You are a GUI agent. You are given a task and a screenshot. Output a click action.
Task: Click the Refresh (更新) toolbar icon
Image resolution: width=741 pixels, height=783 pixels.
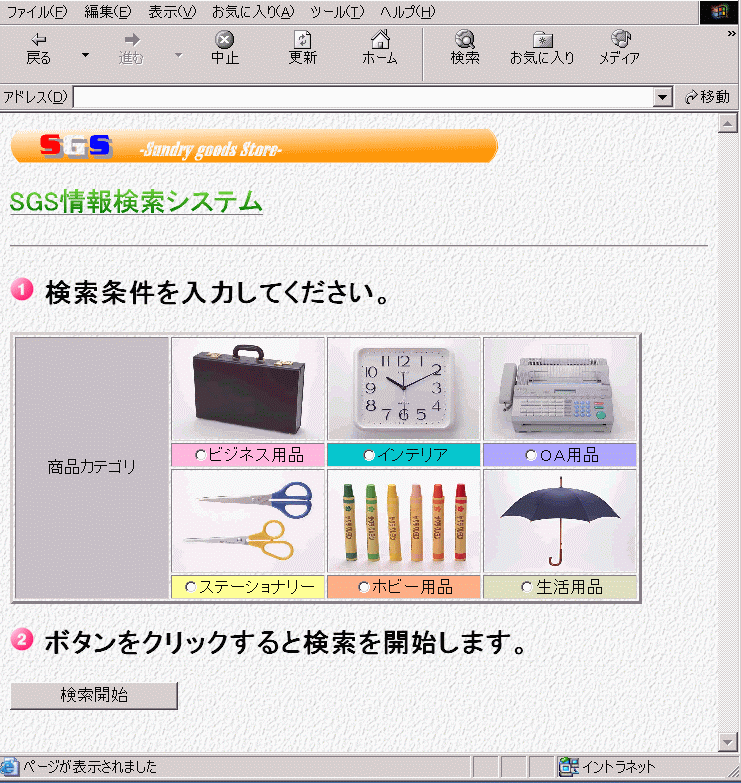click(302, 40)
